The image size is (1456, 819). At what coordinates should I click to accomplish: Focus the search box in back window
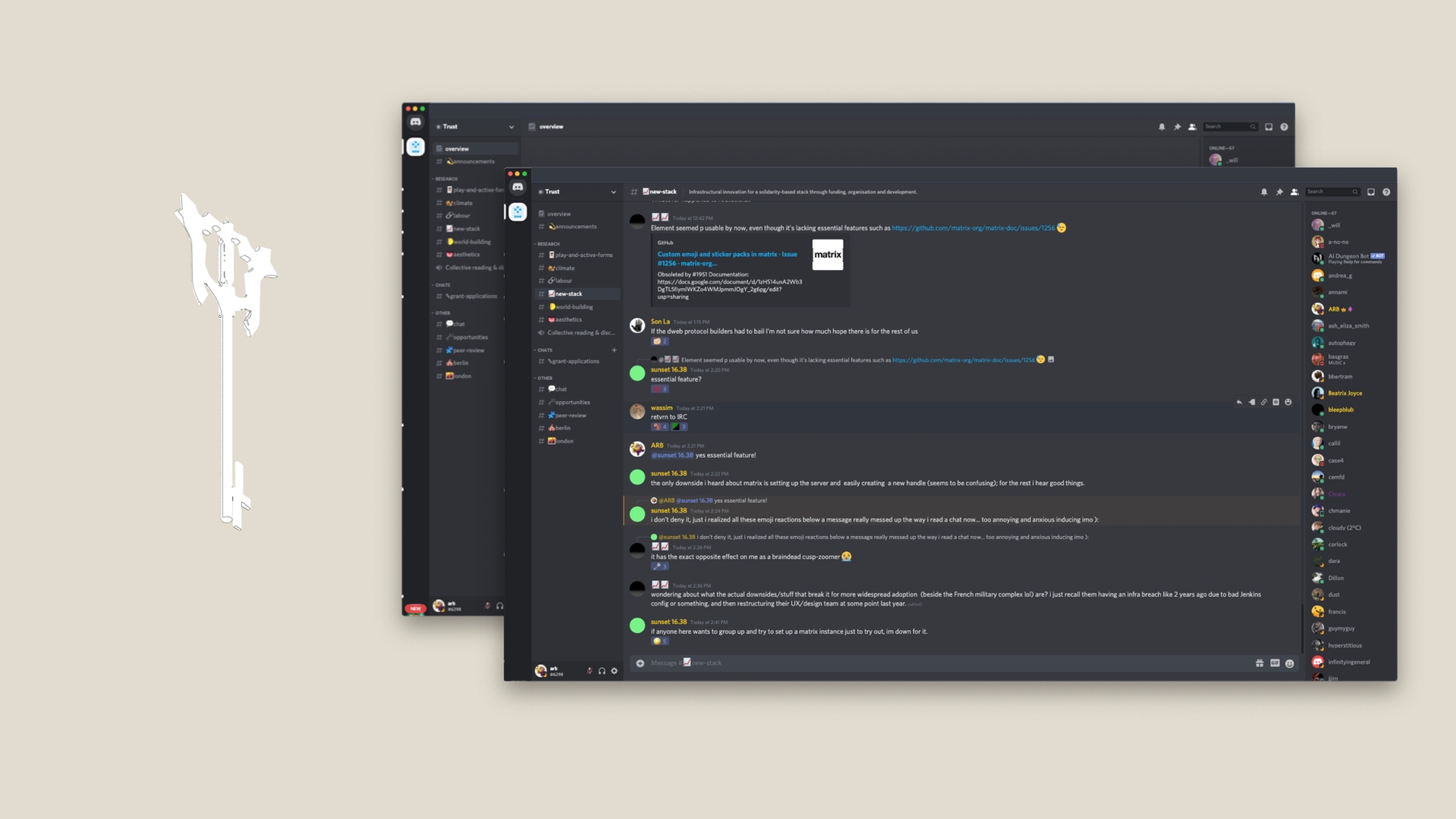coord(1230,127)
